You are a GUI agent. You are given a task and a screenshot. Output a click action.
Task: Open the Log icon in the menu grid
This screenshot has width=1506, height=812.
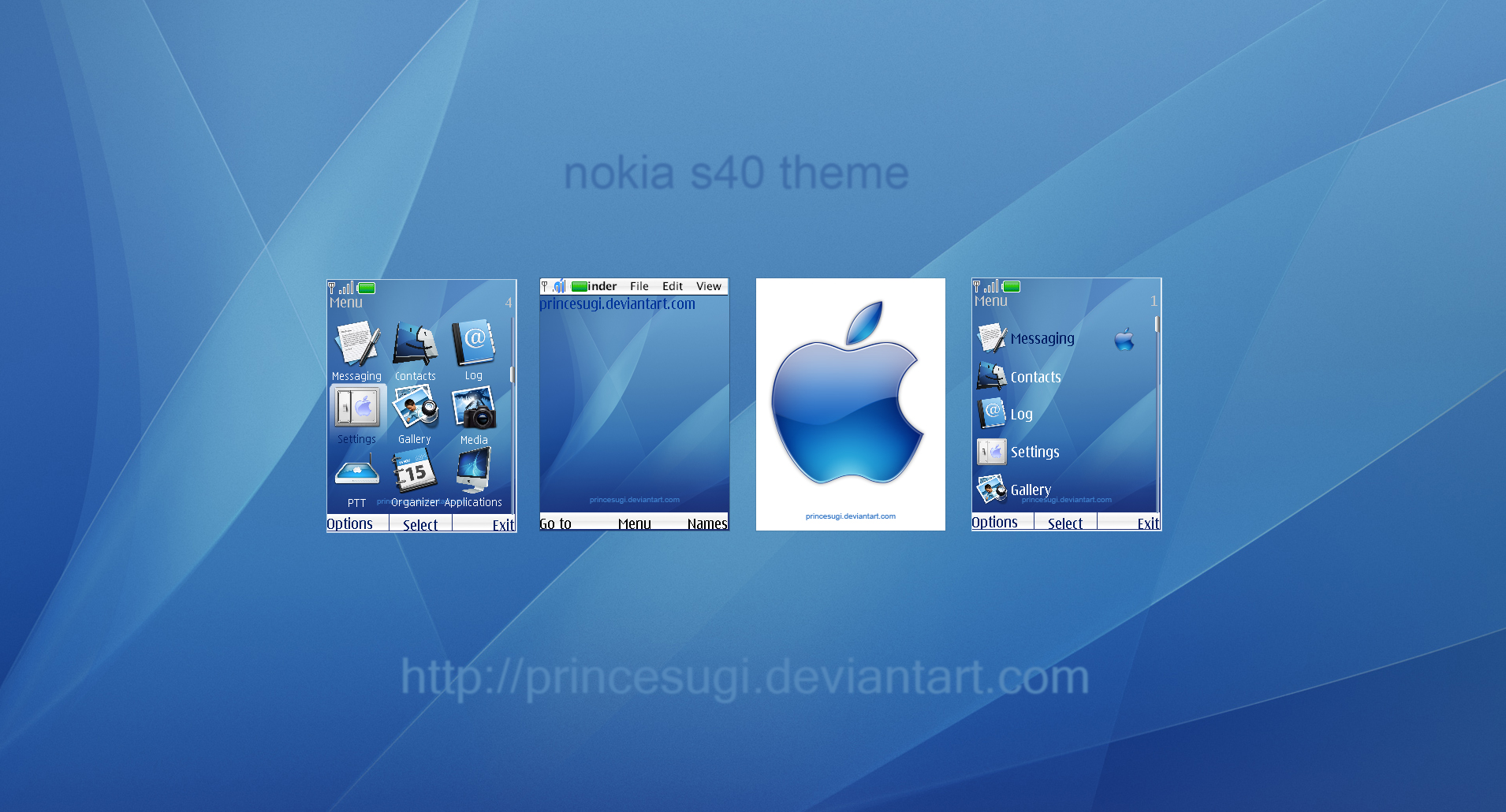pos(473,345)
